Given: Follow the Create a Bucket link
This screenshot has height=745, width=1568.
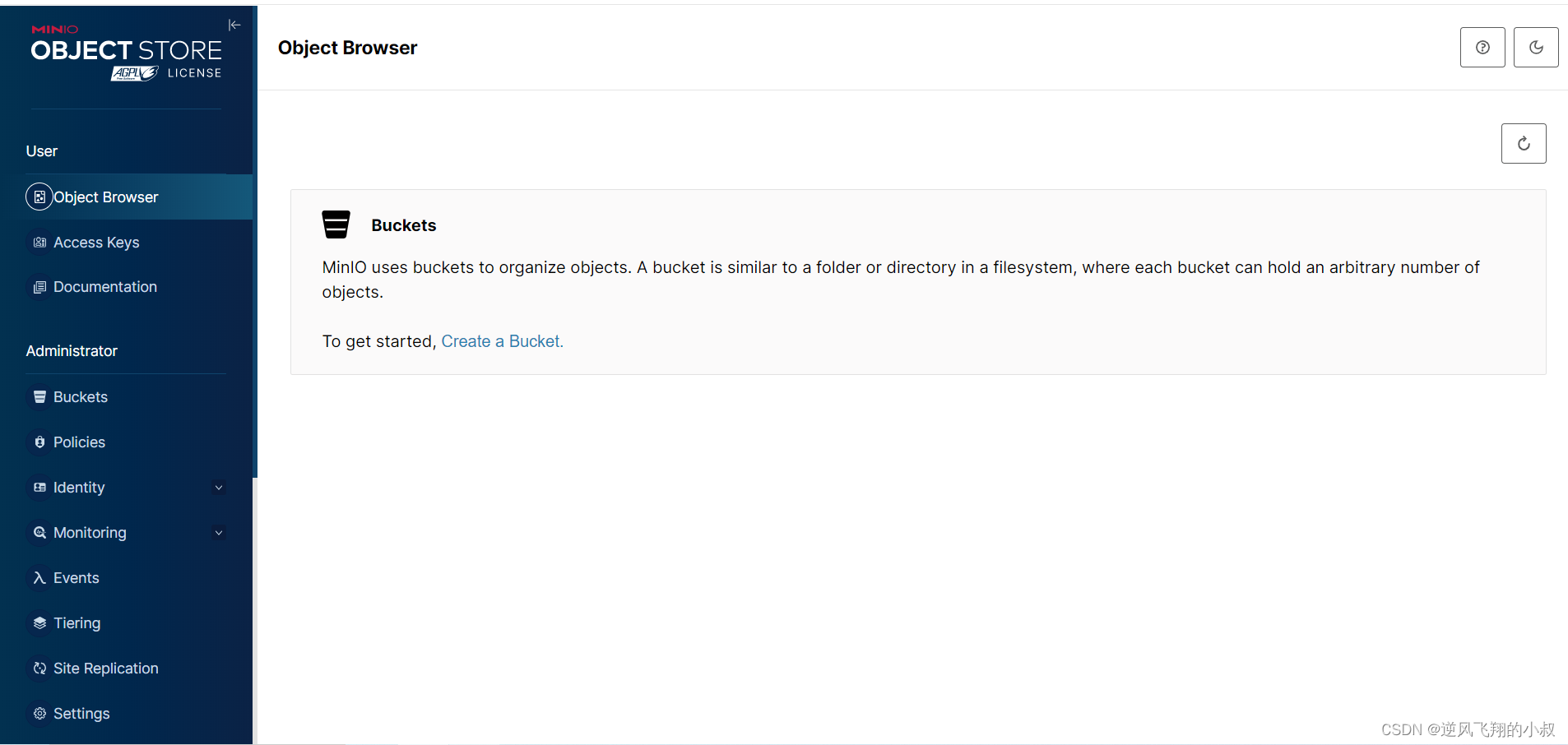Looking at the screenshot, I should pyautogui.click(x=502, y=341).
